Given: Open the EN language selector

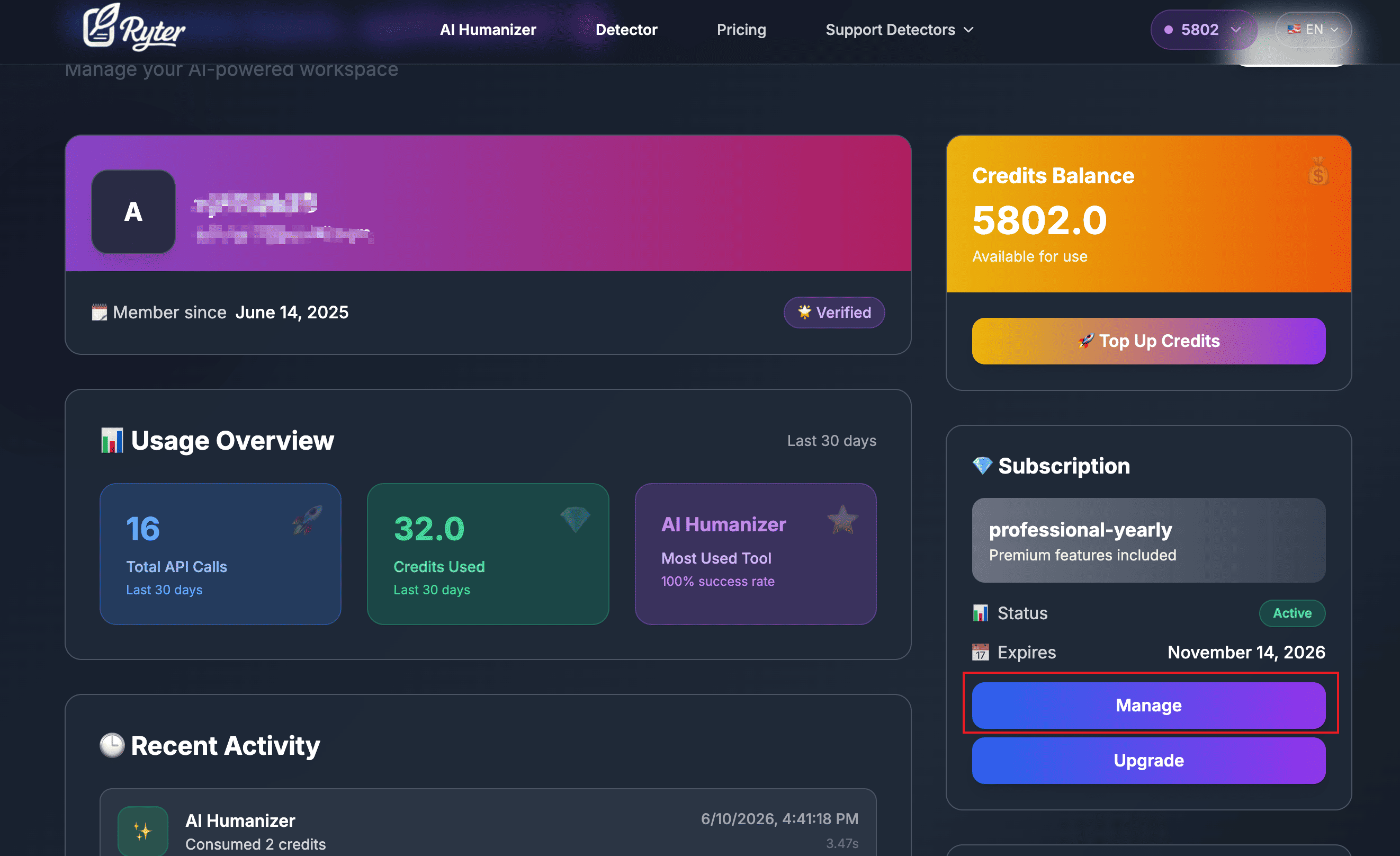Looking at the screenshot, I should 1313,30.
